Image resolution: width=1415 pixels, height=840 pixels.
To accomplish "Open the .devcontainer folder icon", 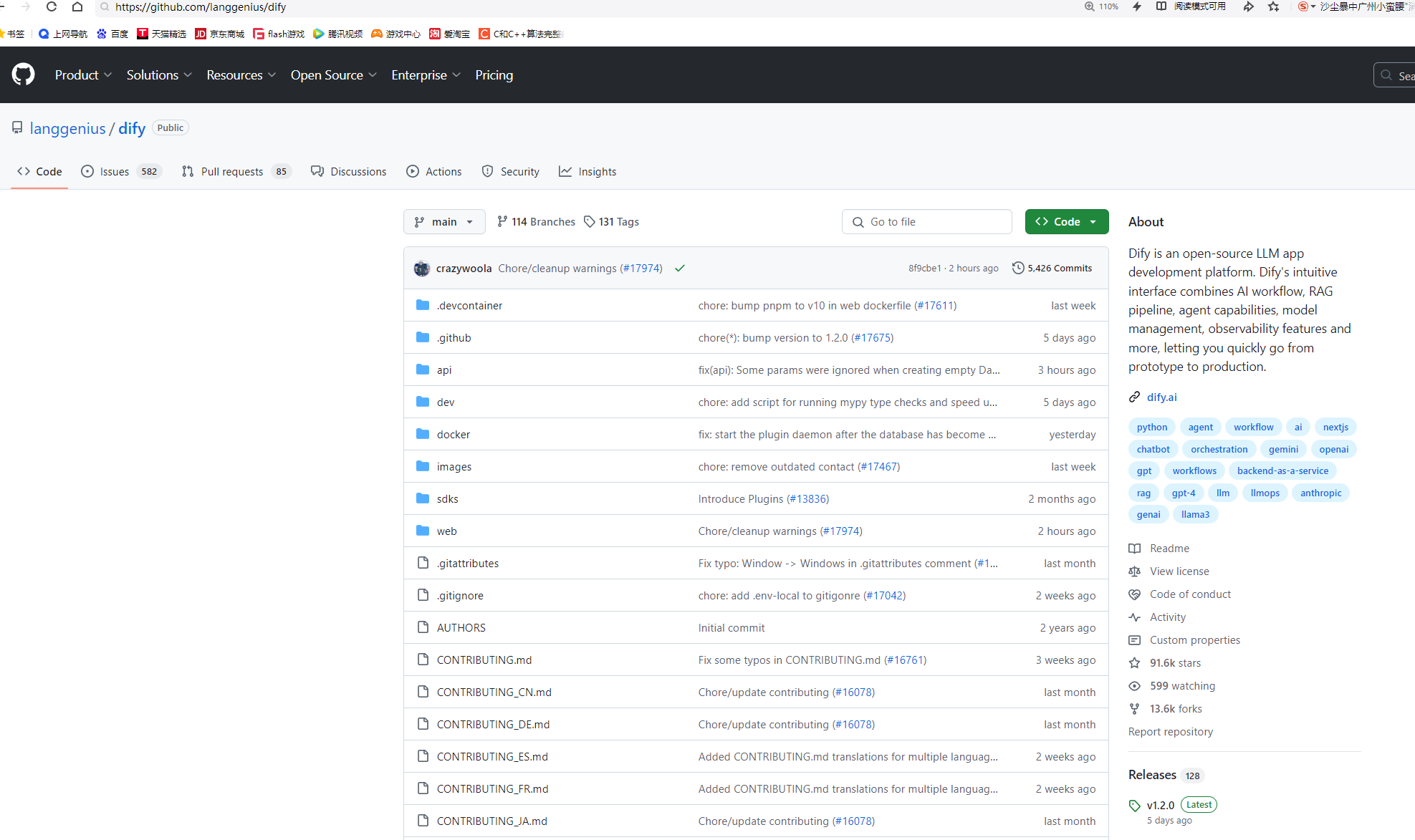I will pyautogui.click(x=423, y=305).
